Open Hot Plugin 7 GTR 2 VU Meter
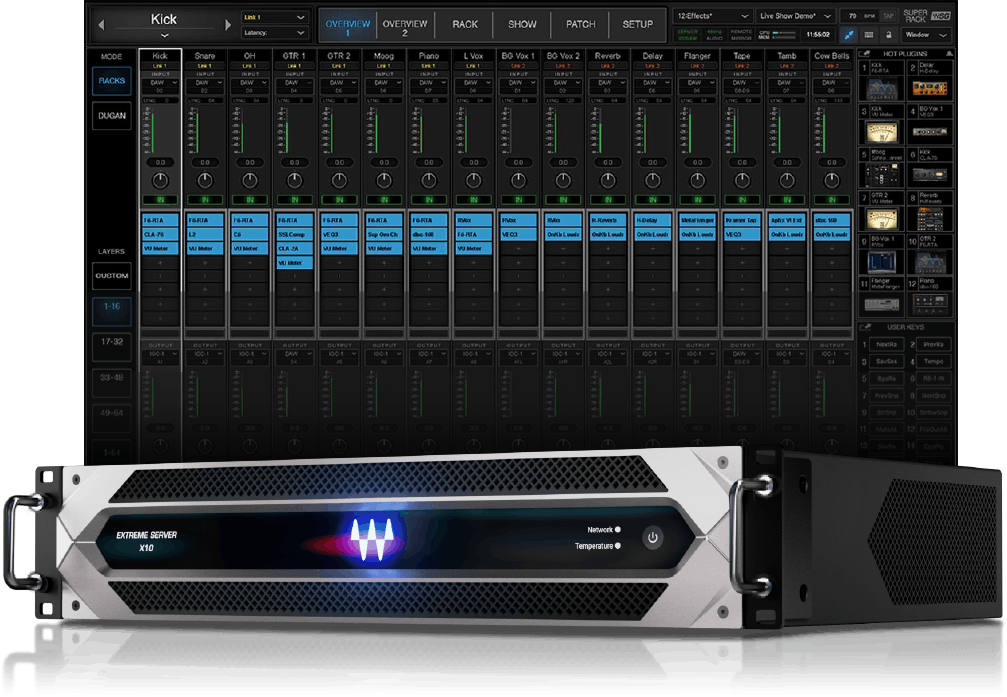This screenshot has width=1007, height=697. pyautogui.click(x=882, y=218)
